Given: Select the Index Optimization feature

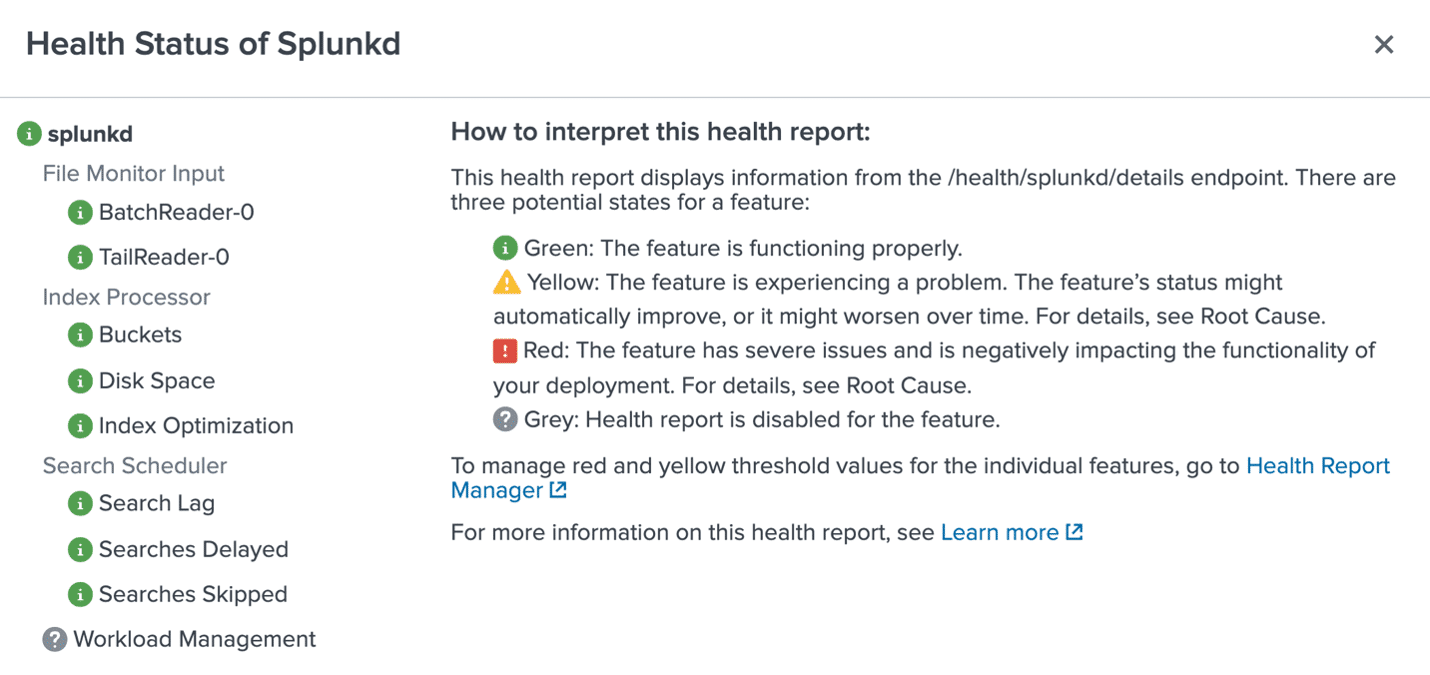Looking at the screenshot, I should (196, 426).
